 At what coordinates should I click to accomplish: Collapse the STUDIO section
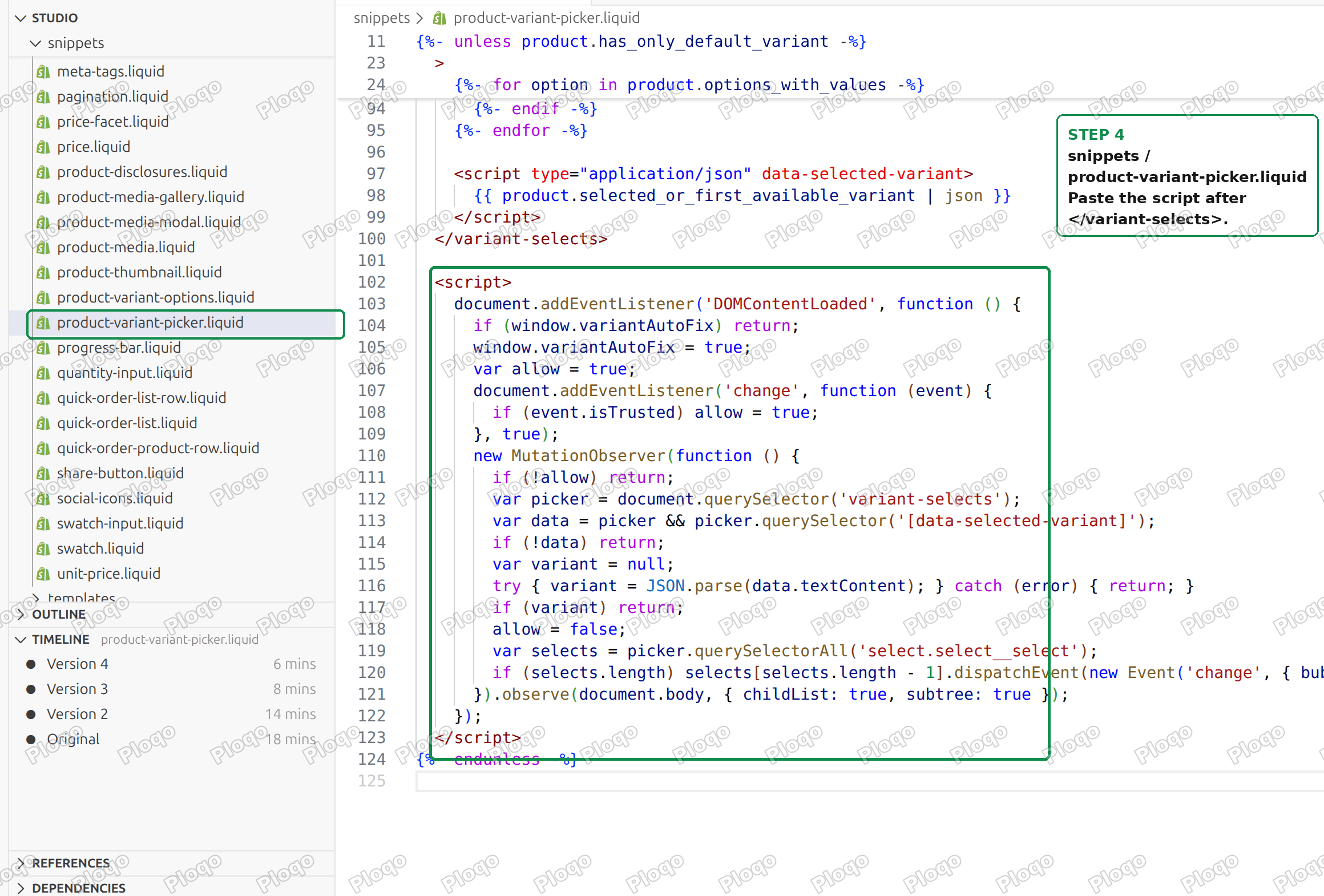pos(21,18)
